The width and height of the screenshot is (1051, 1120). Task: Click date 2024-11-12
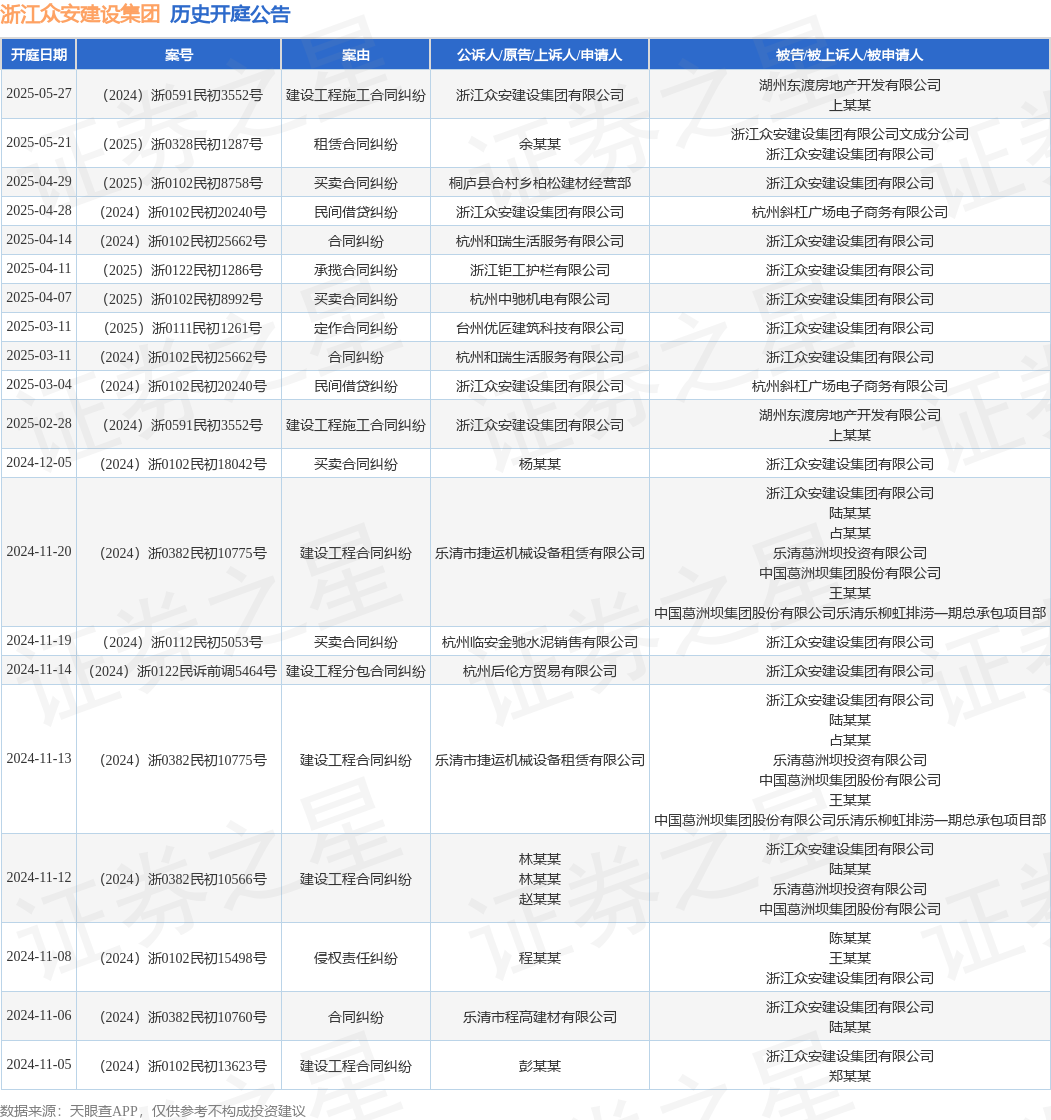click(x=39, y=878)
